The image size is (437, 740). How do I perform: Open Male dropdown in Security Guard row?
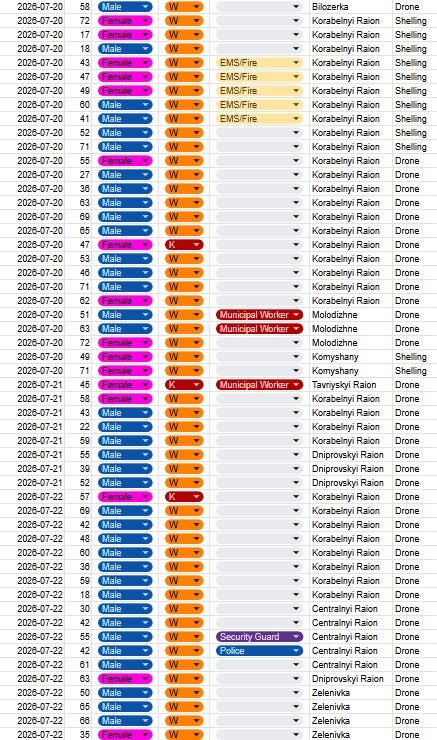click(125, 637)
